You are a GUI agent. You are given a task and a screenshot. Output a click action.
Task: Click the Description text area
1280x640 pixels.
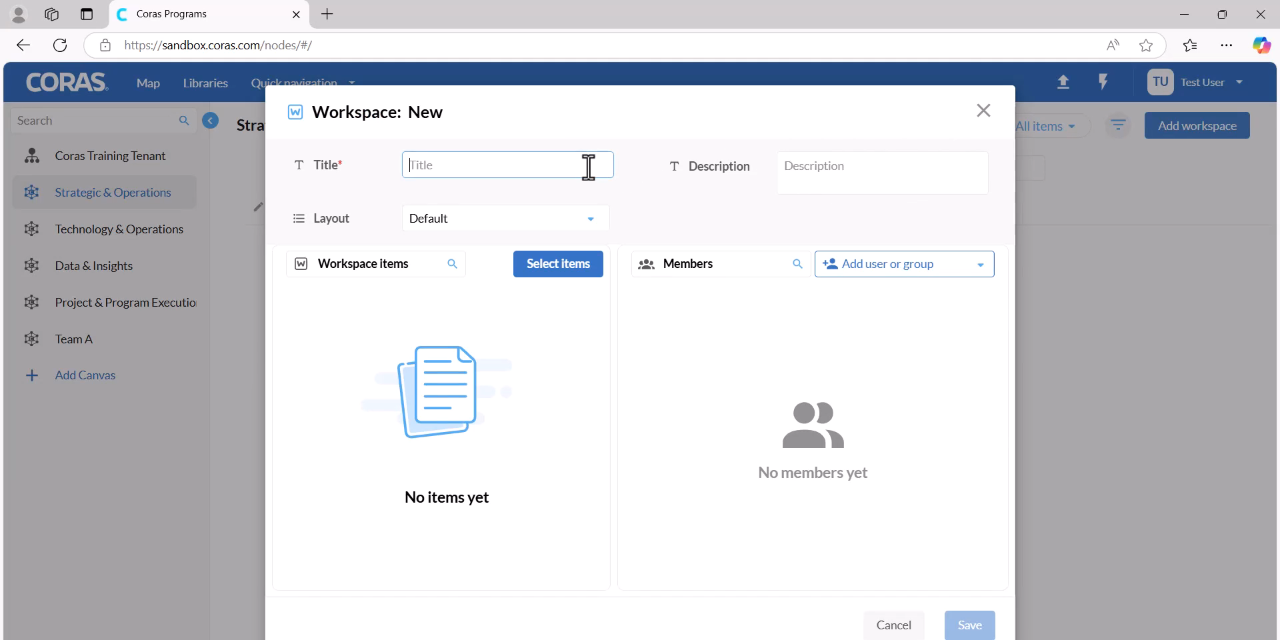(882, 172)
